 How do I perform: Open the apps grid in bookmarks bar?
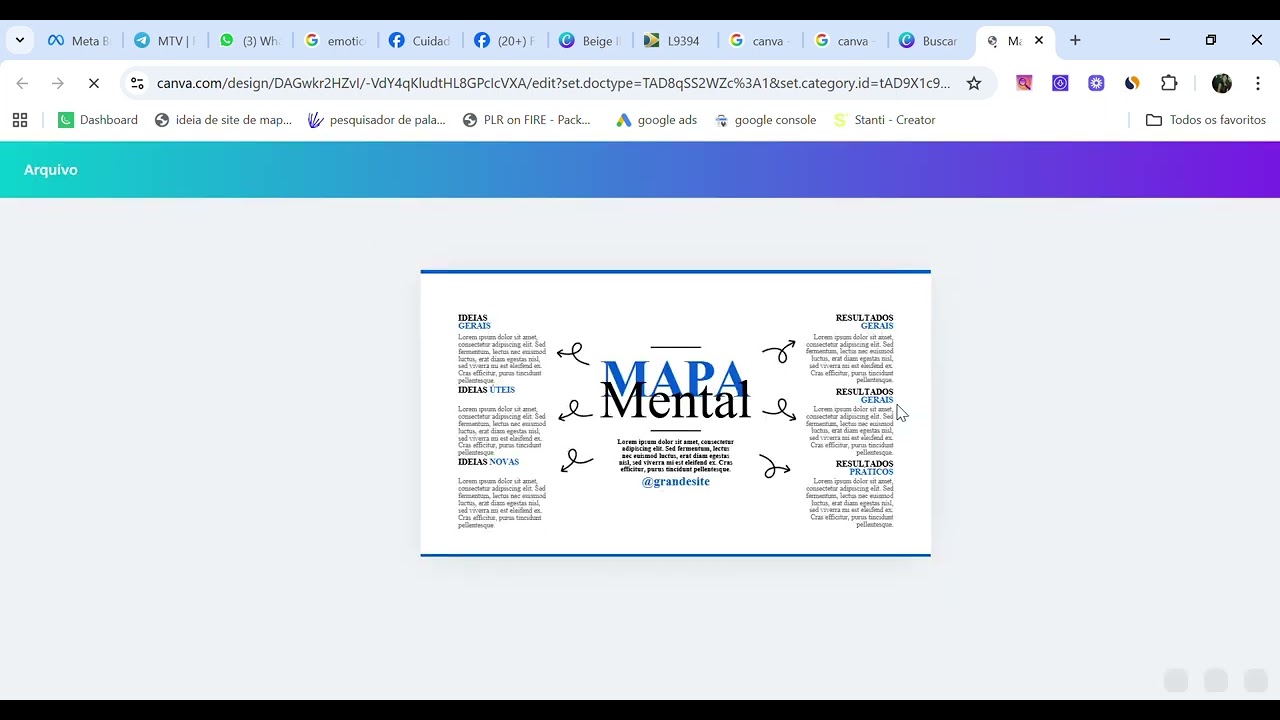20,120
